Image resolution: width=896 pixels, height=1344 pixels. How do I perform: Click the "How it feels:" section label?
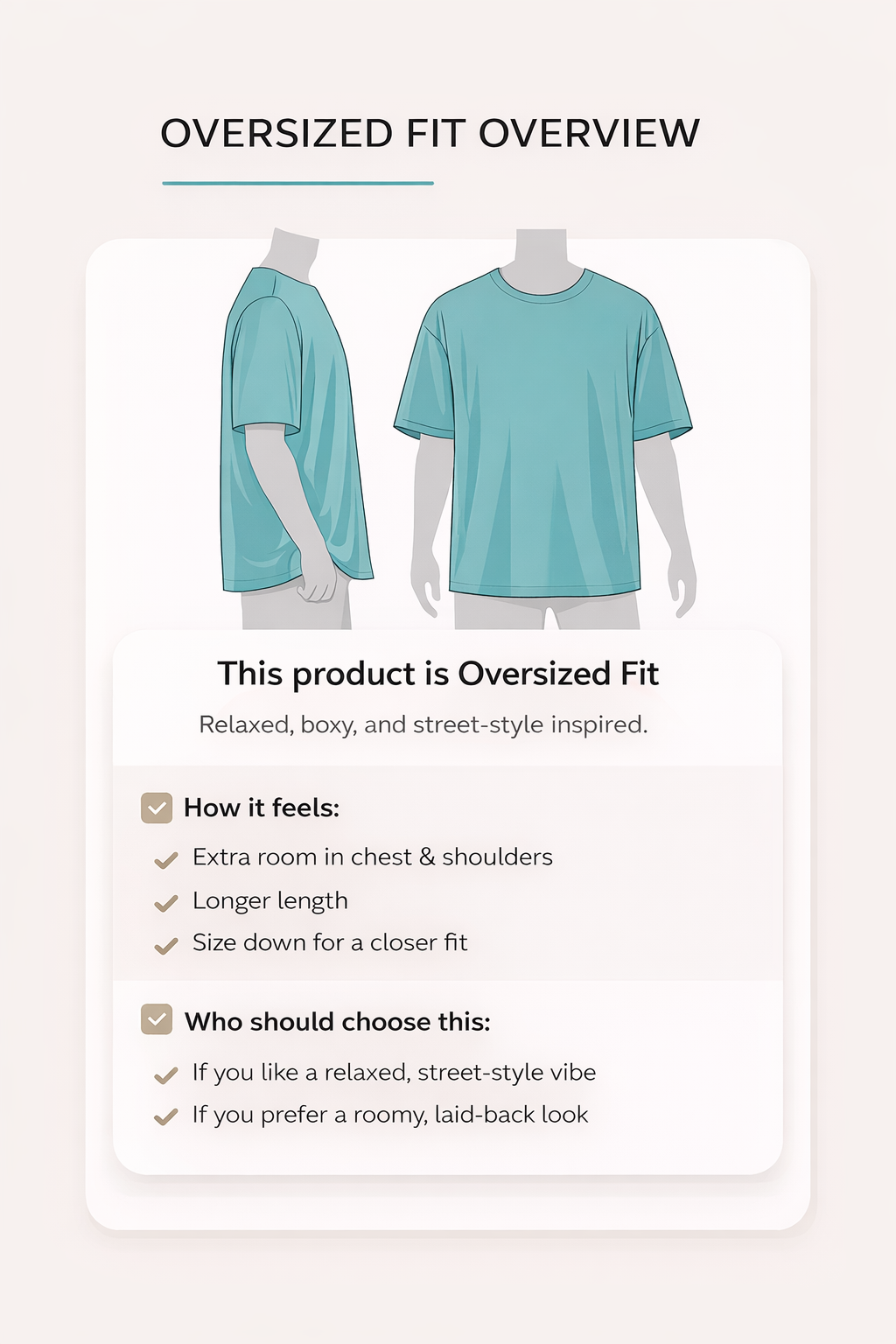tap(261, 808)
